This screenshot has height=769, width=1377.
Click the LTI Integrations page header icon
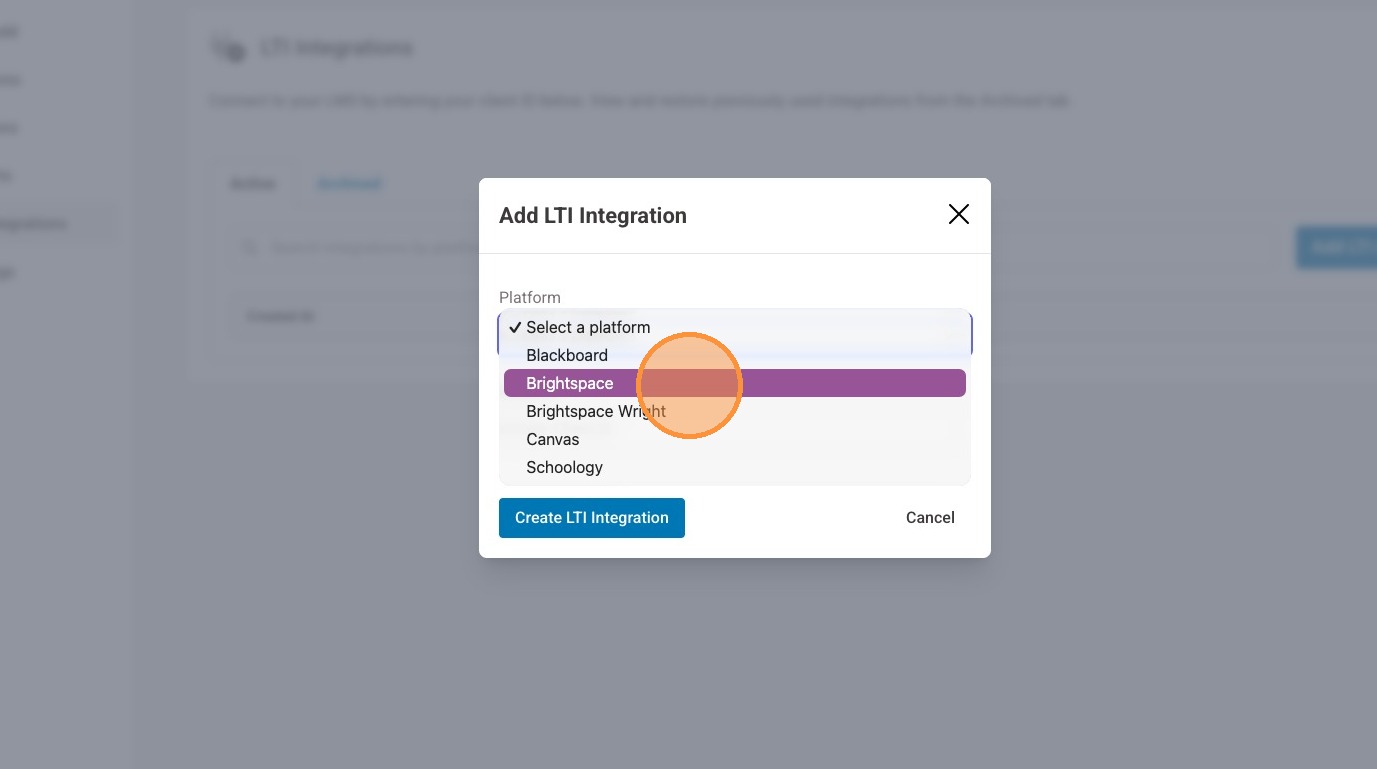click(228, 48)
